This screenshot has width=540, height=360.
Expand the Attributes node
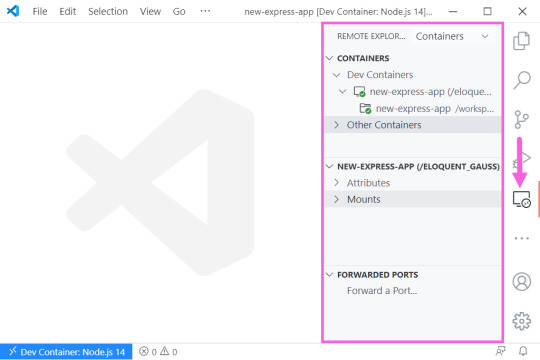[336, 183]
